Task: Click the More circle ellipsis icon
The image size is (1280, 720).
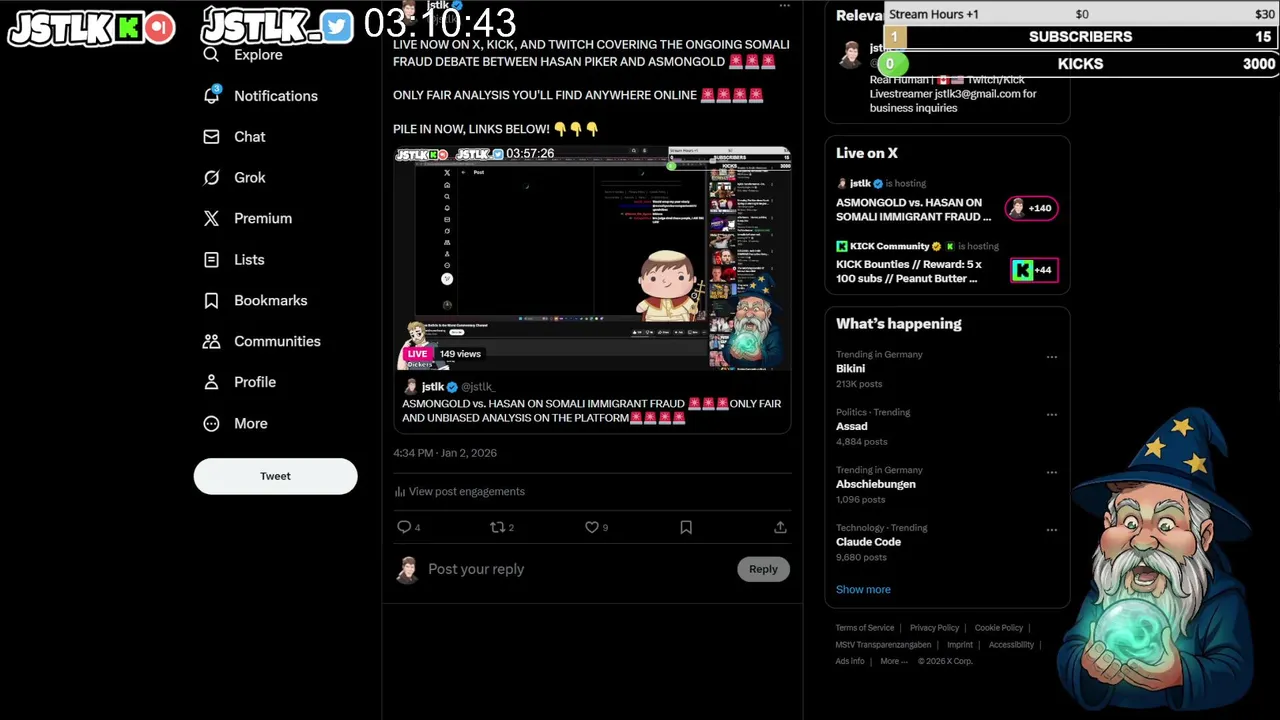Action: click(x=211, y=424)
